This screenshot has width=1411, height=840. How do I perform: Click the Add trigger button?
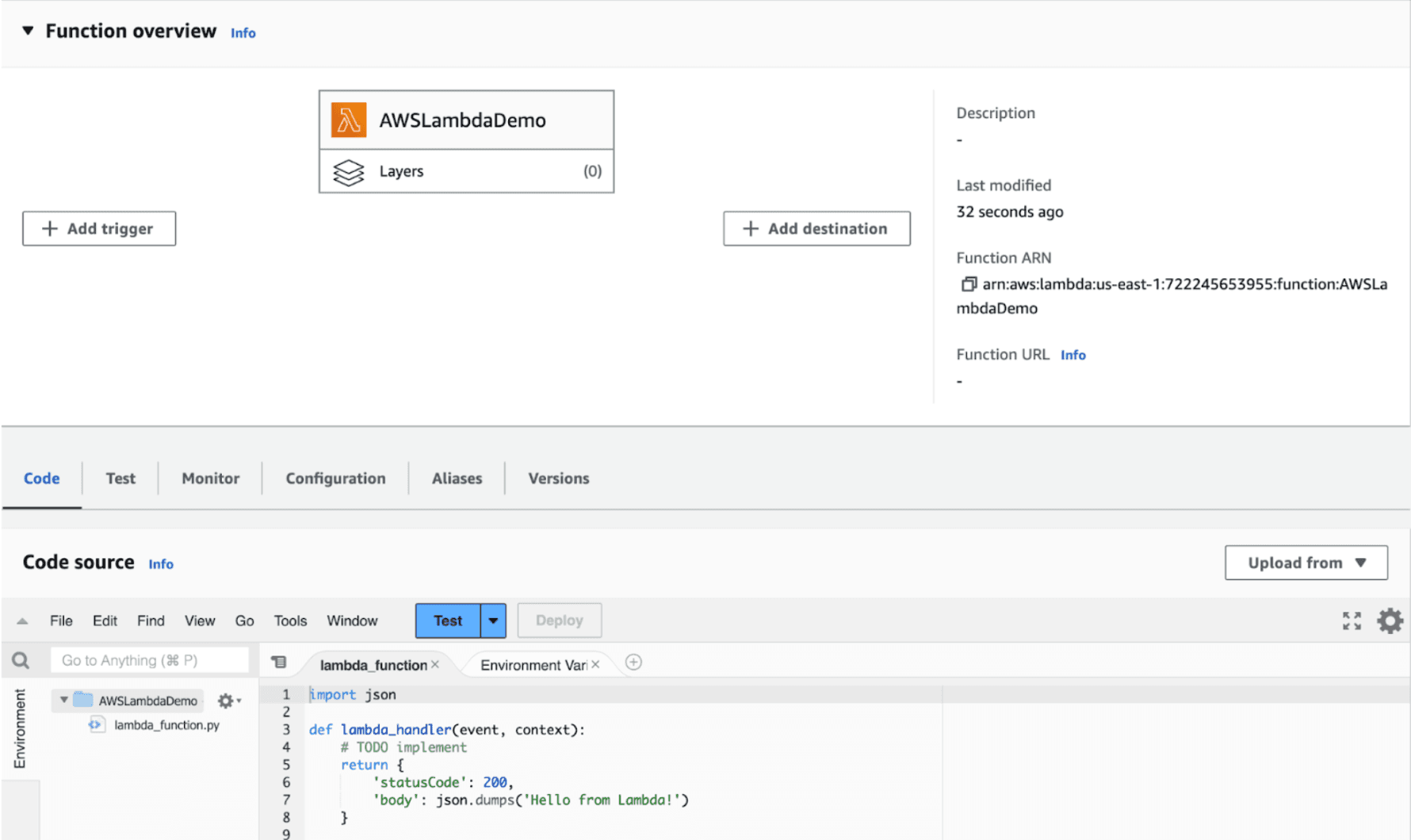tap(99, 229)
